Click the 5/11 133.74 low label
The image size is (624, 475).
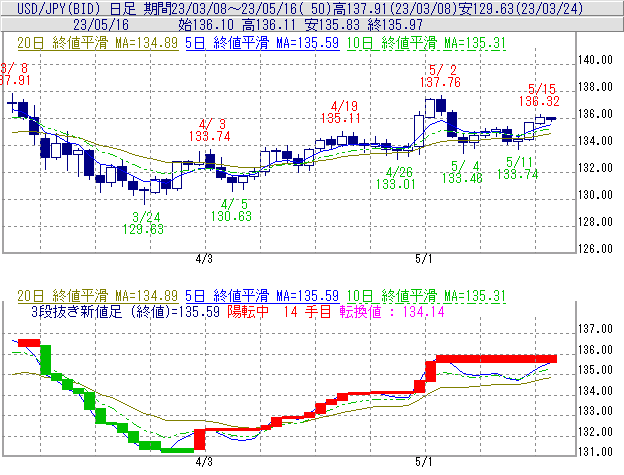518,168
